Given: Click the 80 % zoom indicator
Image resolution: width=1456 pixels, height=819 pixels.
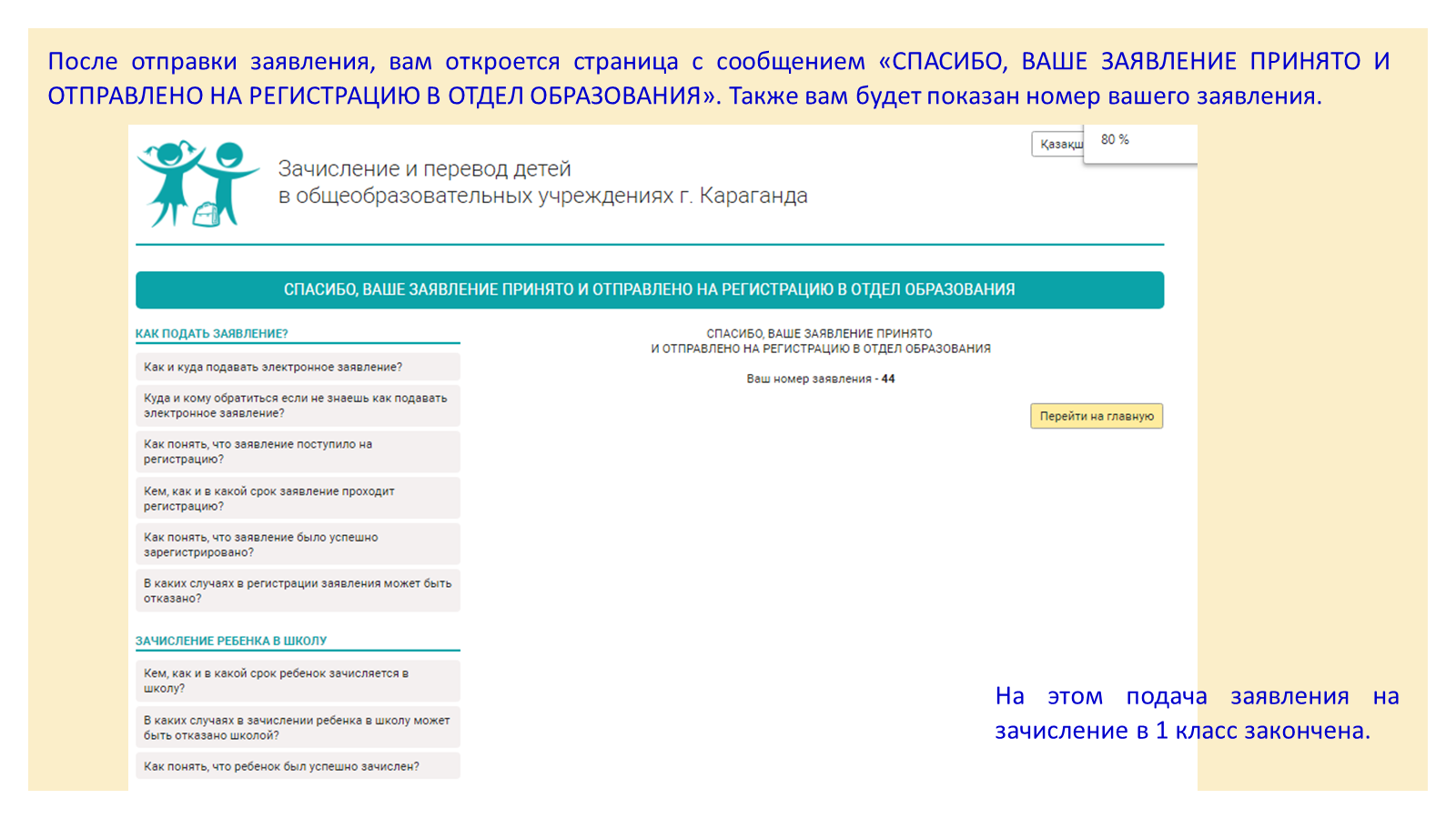Looking at the screenshot, I should (1115, 140).
